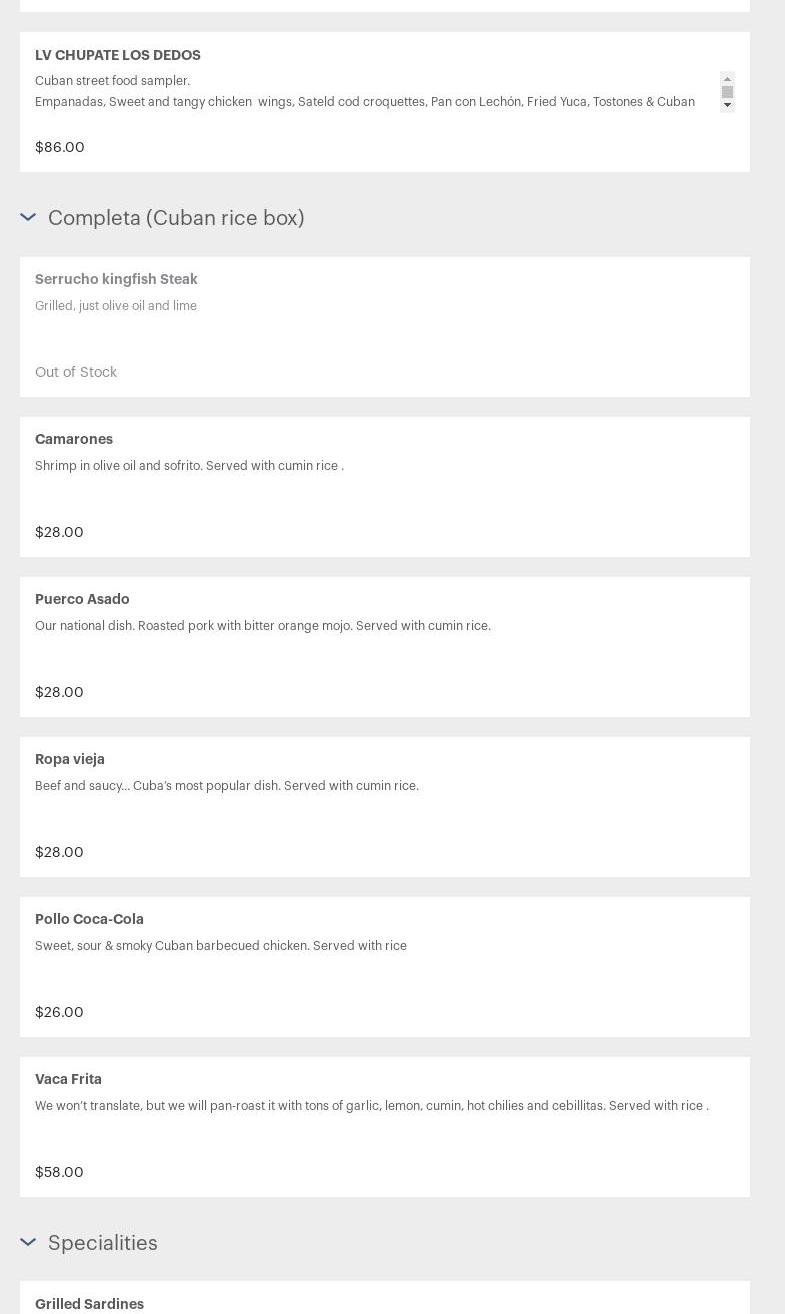Click the Out of Stock label

76,372
